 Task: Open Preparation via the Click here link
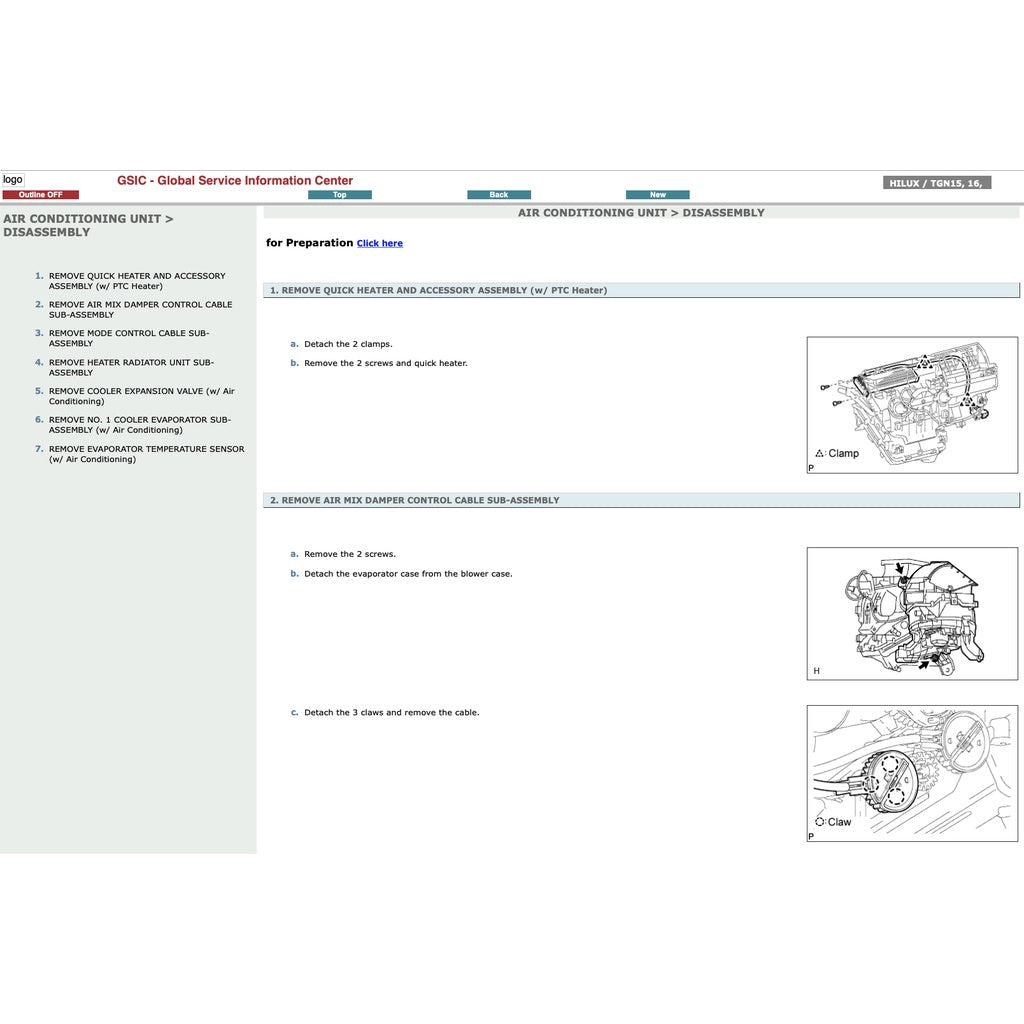[x=379, y=243]
